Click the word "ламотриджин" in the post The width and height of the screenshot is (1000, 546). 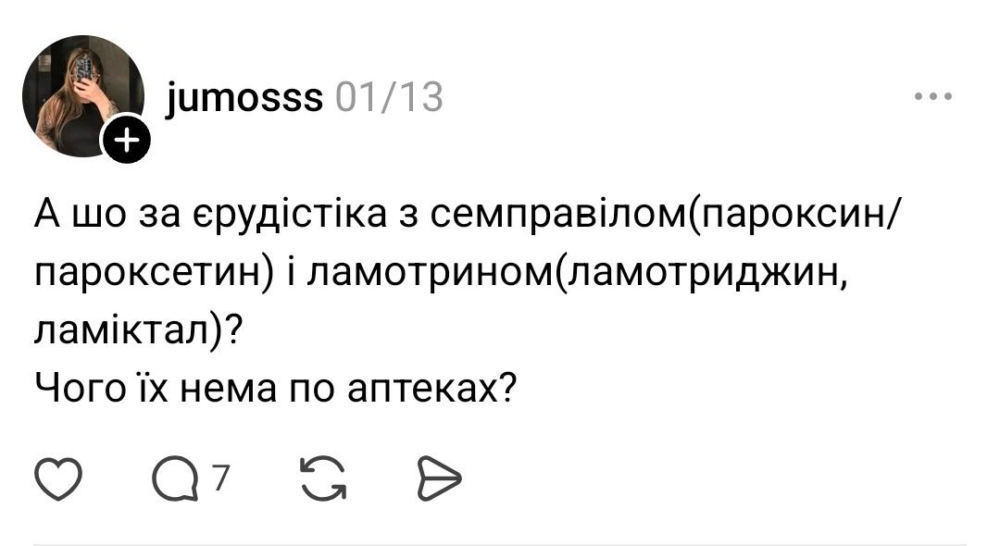pos(702,272)
